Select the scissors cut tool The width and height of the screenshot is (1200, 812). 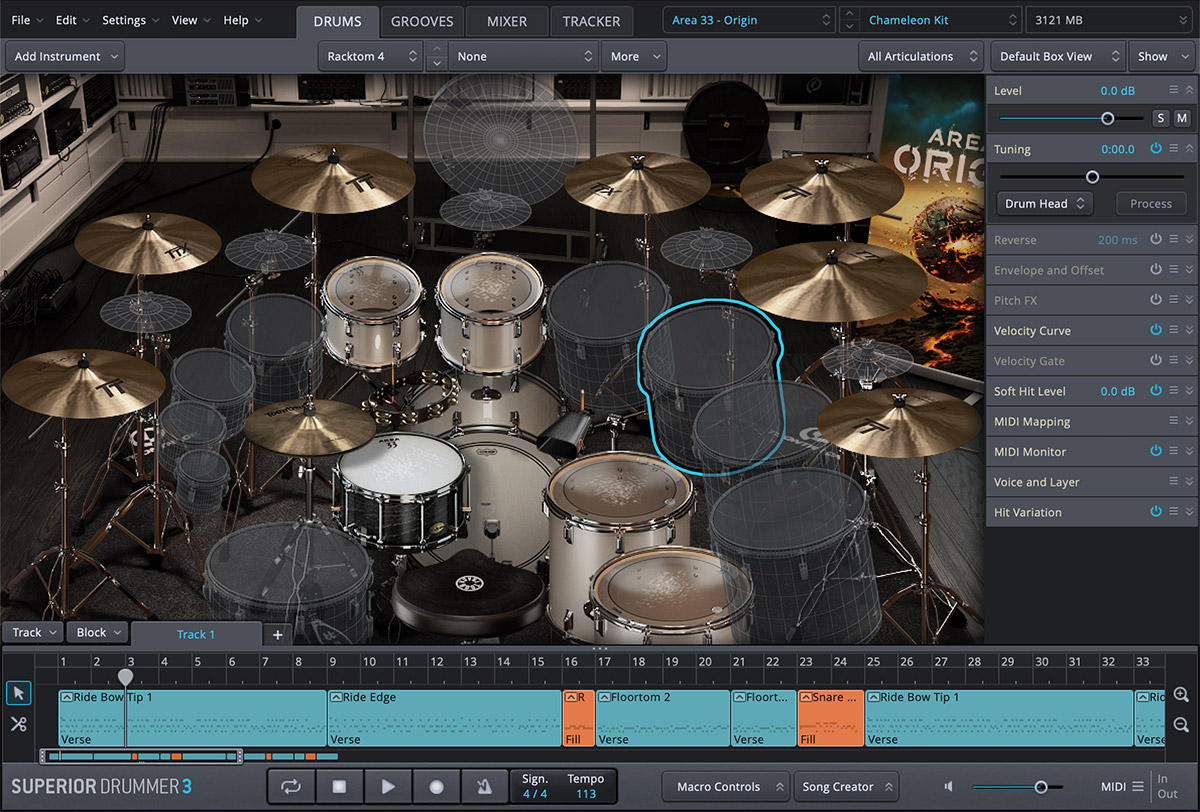18,724
